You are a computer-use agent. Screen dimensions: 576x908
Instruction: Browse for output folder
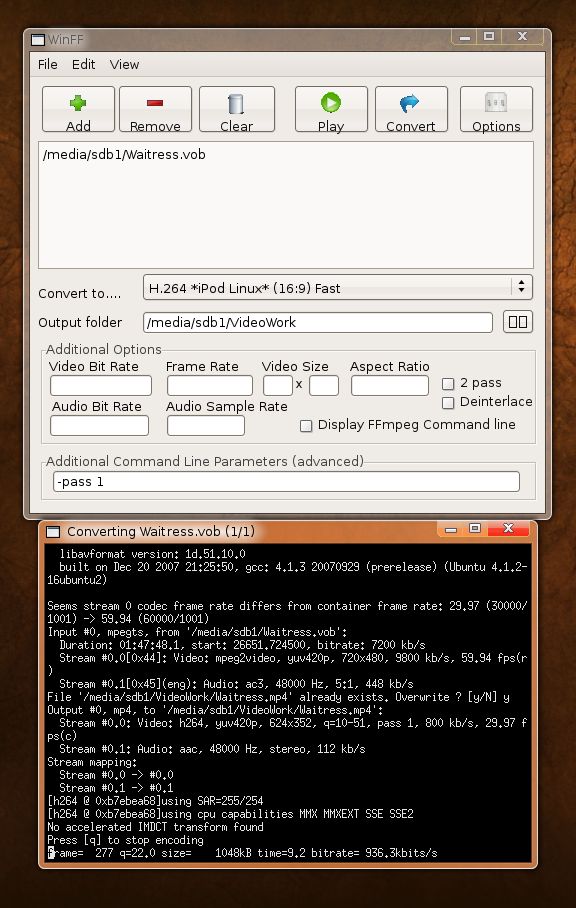(x=518, y=322)
